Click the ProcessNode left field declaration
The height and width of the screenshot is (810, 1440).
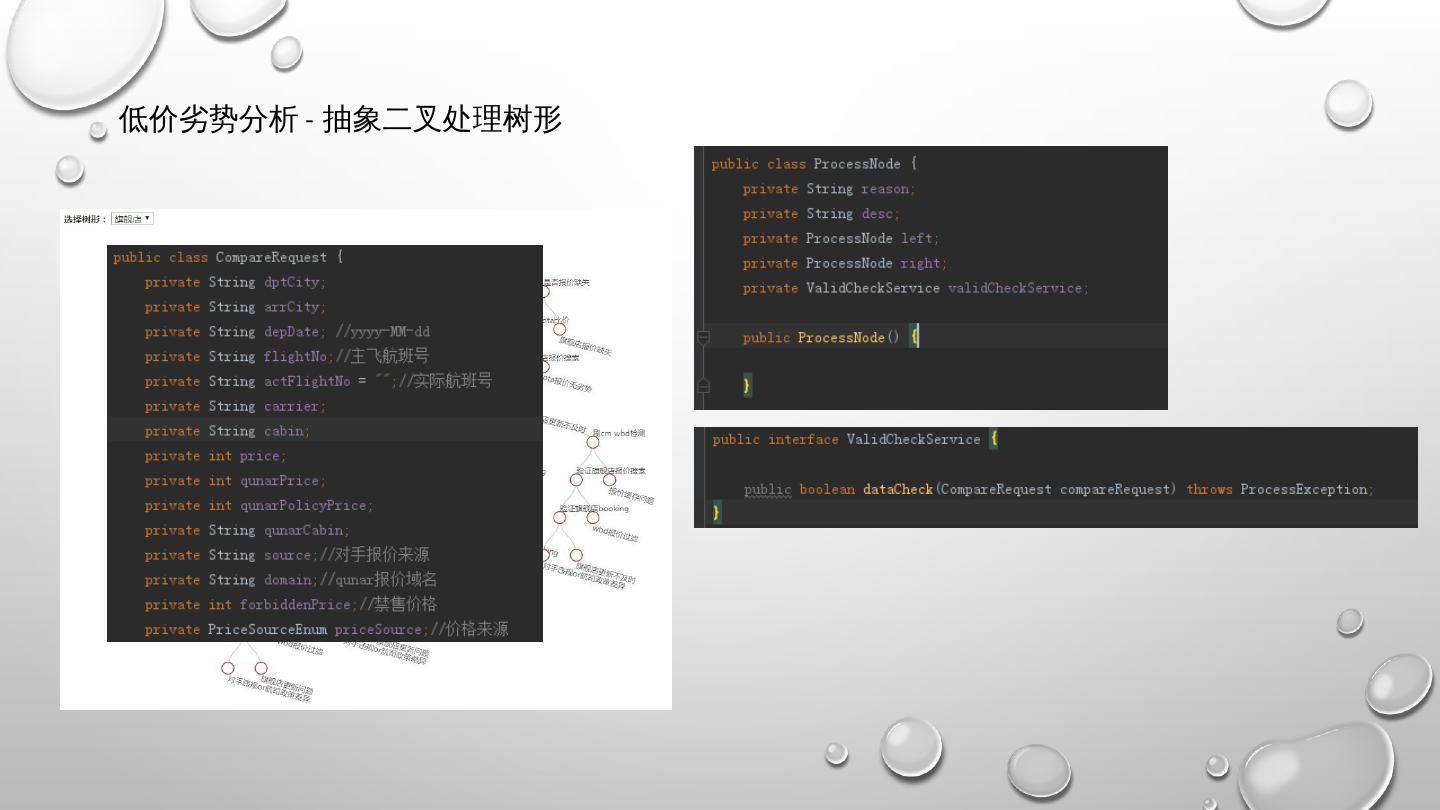tap(840, 238)
